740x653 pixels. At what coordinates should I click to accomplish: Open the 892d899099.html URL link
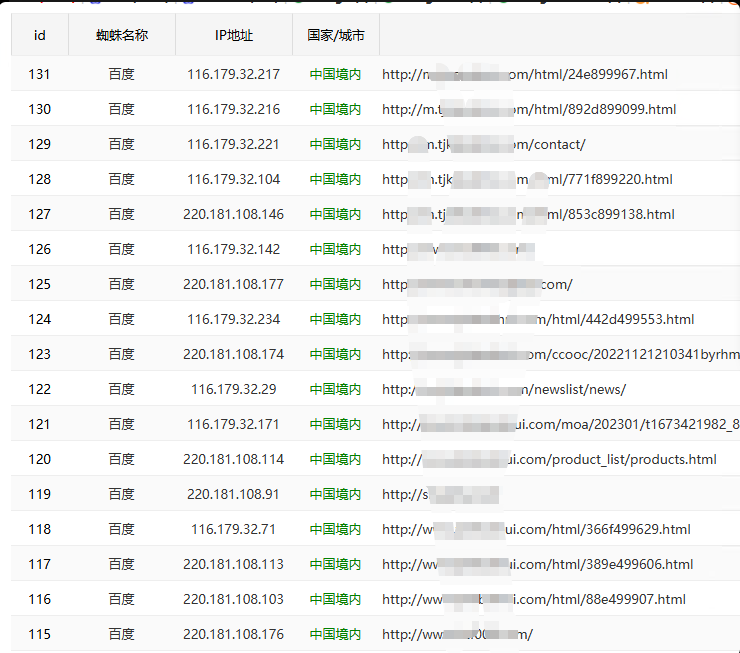[529, 109]
